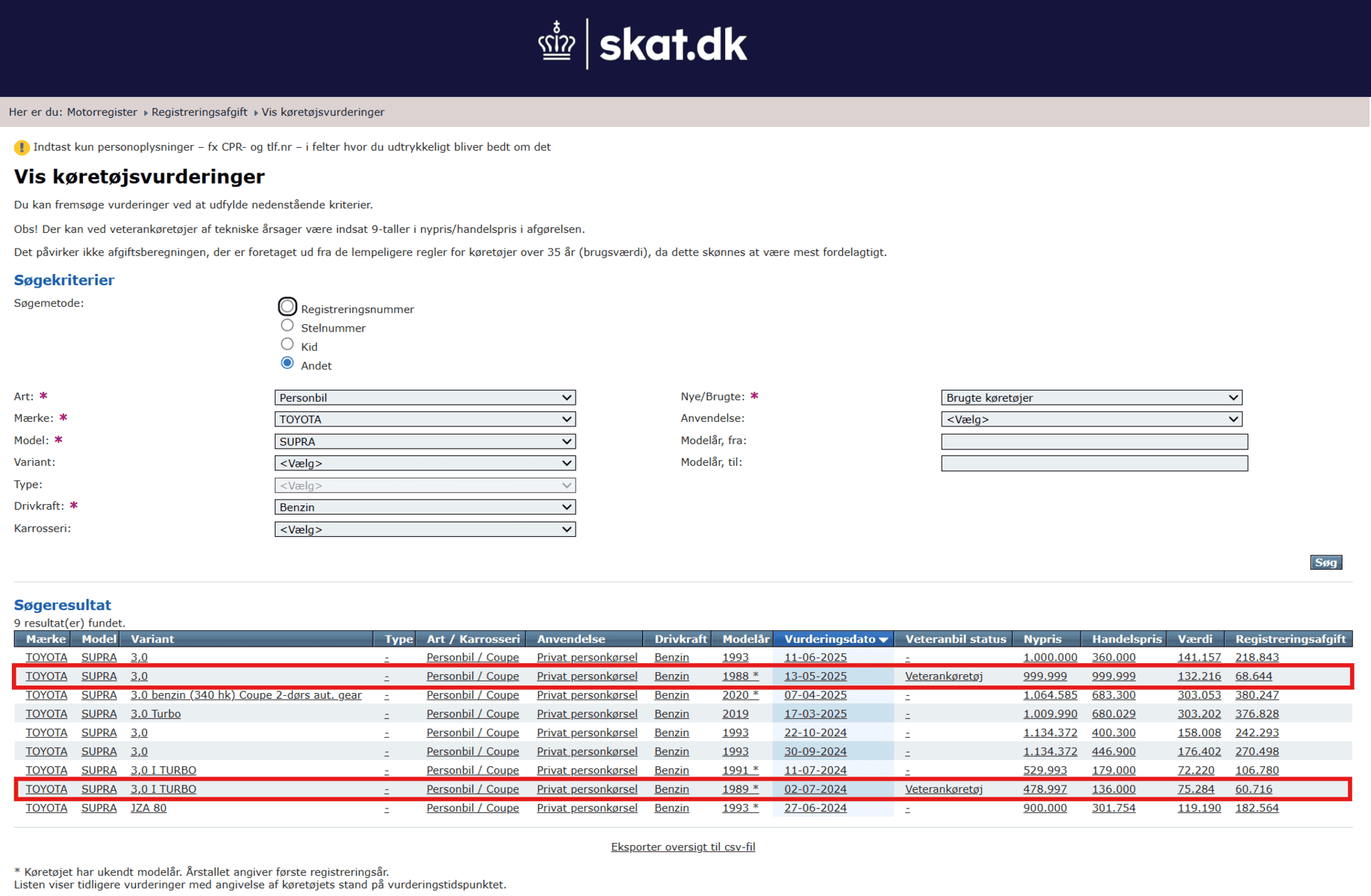This screenshot has height=896, width=1371.
Task: Click the Modelår, fra input field
Action: pyautogui.click(x=1094, y=441)
